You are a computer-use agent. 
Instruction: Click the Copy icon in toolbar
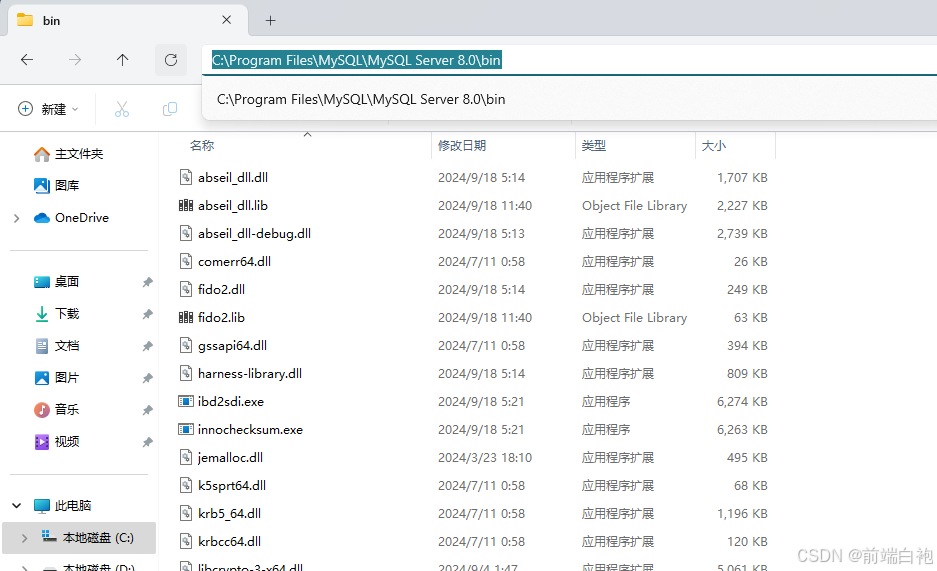click(x=170, y=109)
